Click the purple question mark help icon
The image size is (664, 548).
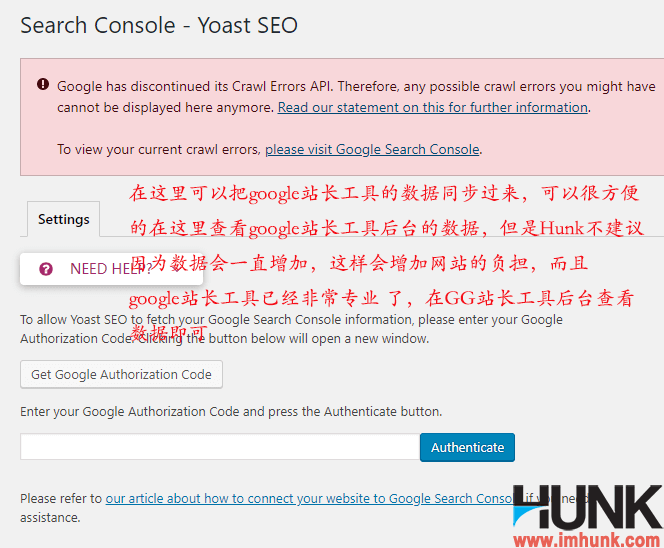[x=46, y=269]
